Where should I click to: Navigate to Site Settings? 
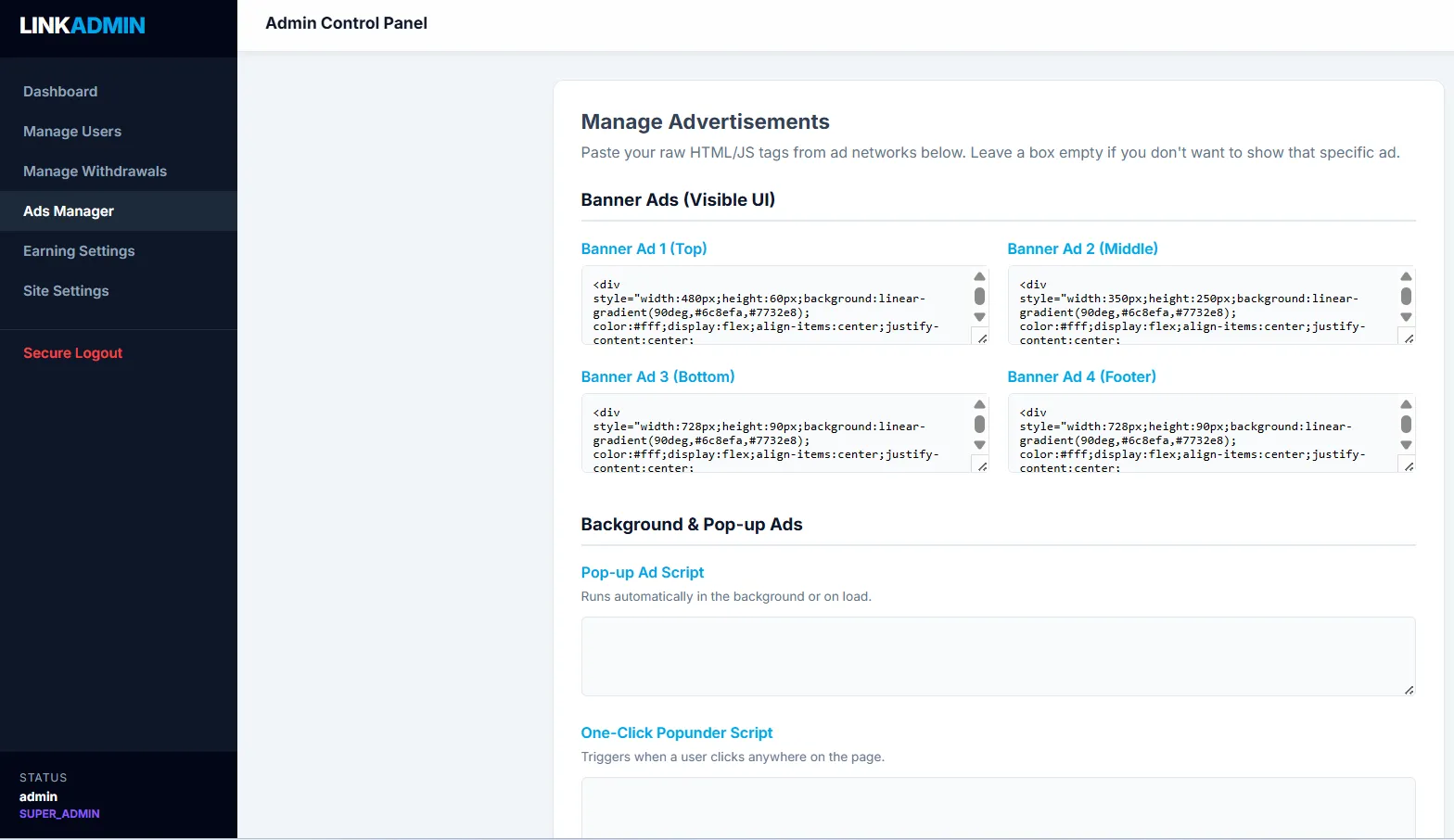pos(66,291)
